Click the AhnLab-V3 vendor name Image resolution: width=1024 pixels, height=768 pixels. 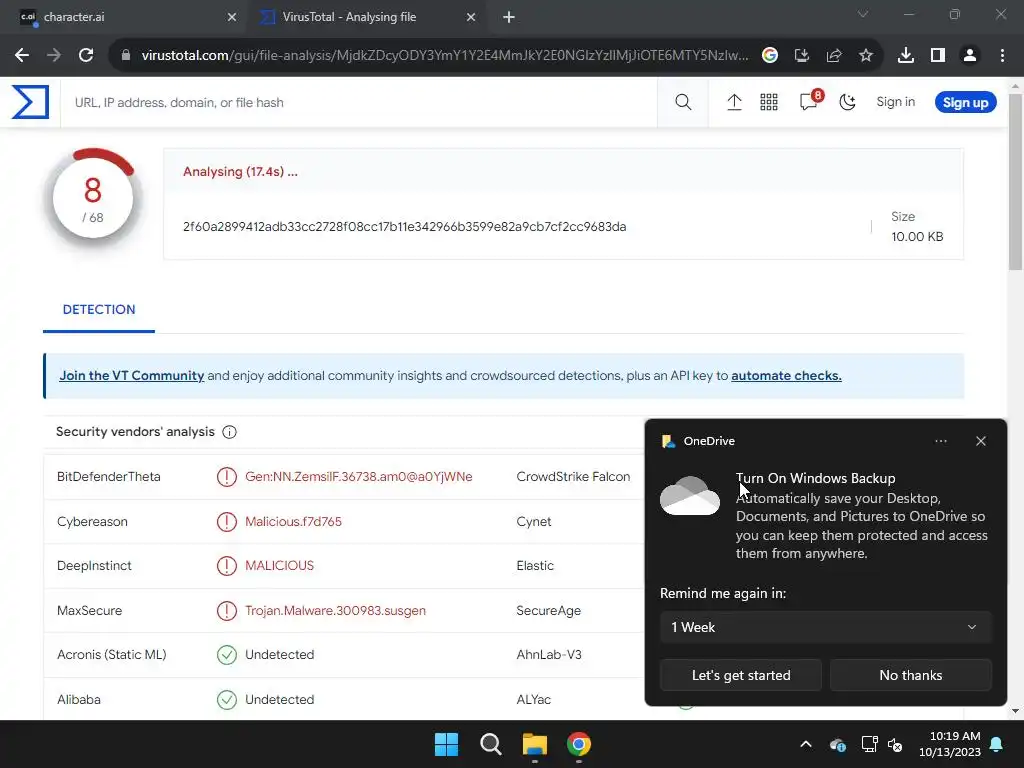pyautogui.click(x=549, y=654)
